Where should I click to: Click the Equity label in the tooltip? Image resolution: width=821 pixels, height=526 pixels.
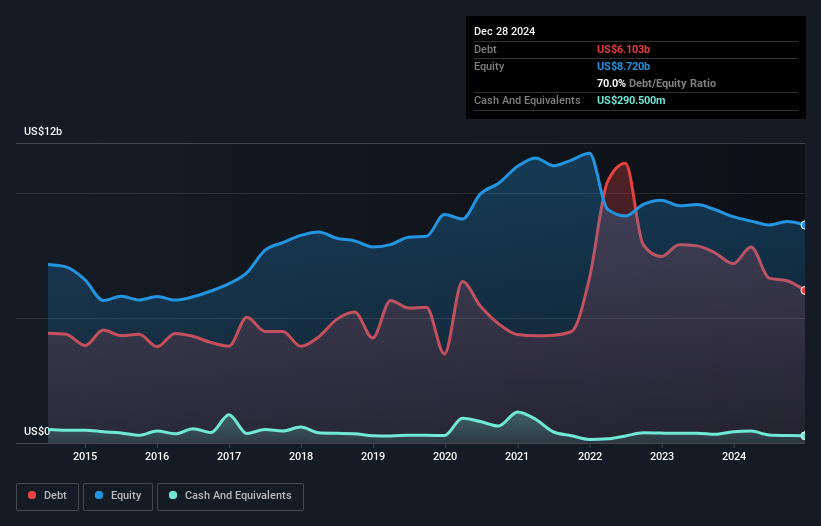489,66
